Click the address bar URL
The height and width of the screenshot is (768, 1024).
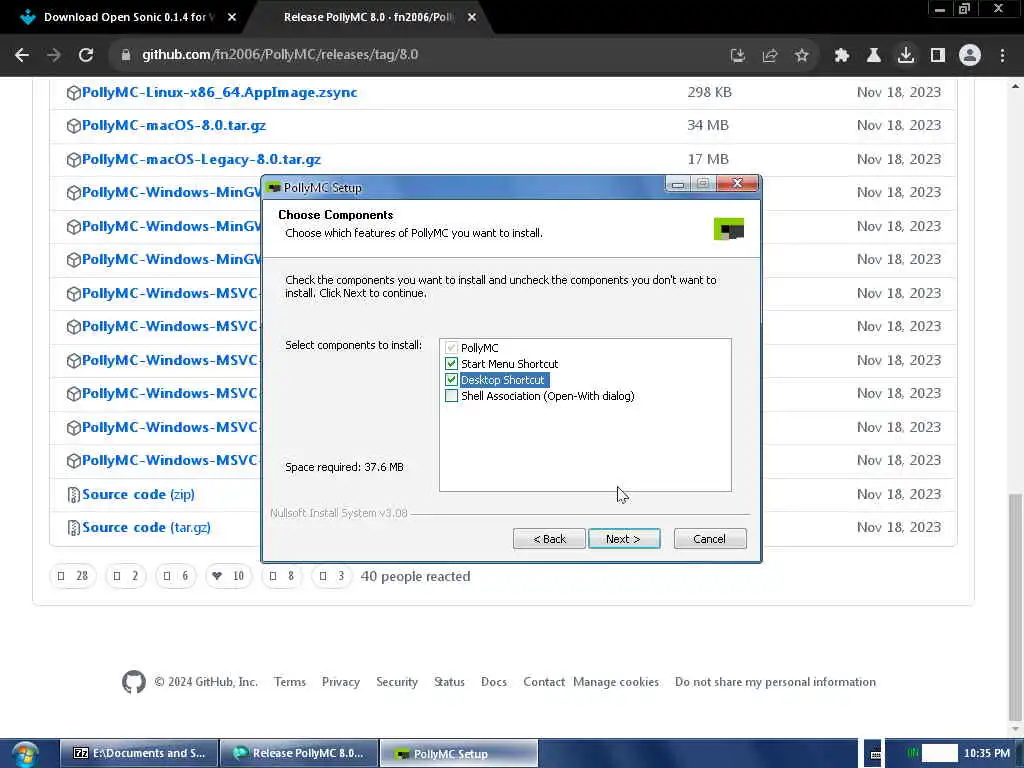[x=280, y=55]
